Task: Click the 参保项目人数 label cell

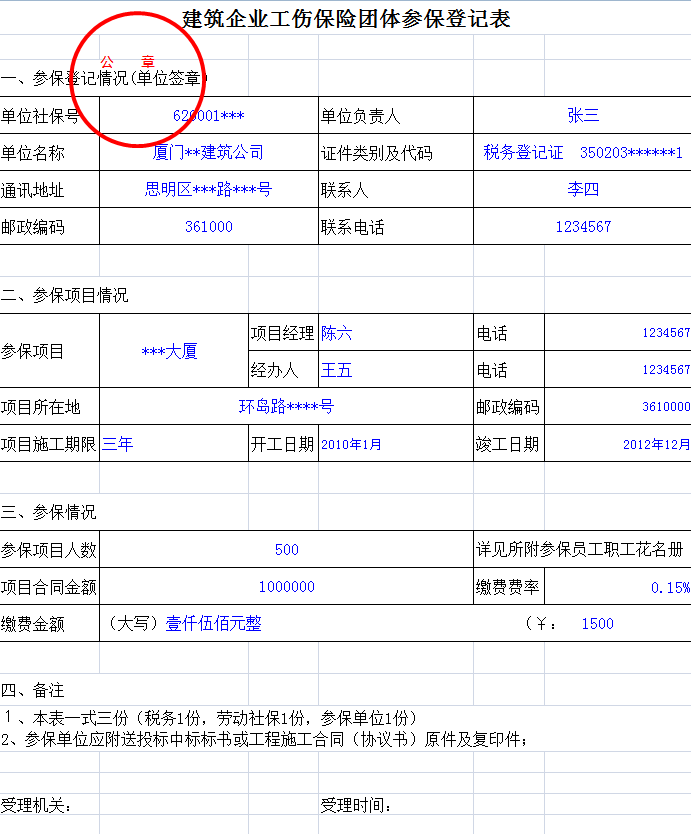Action: tap(48, 550)
